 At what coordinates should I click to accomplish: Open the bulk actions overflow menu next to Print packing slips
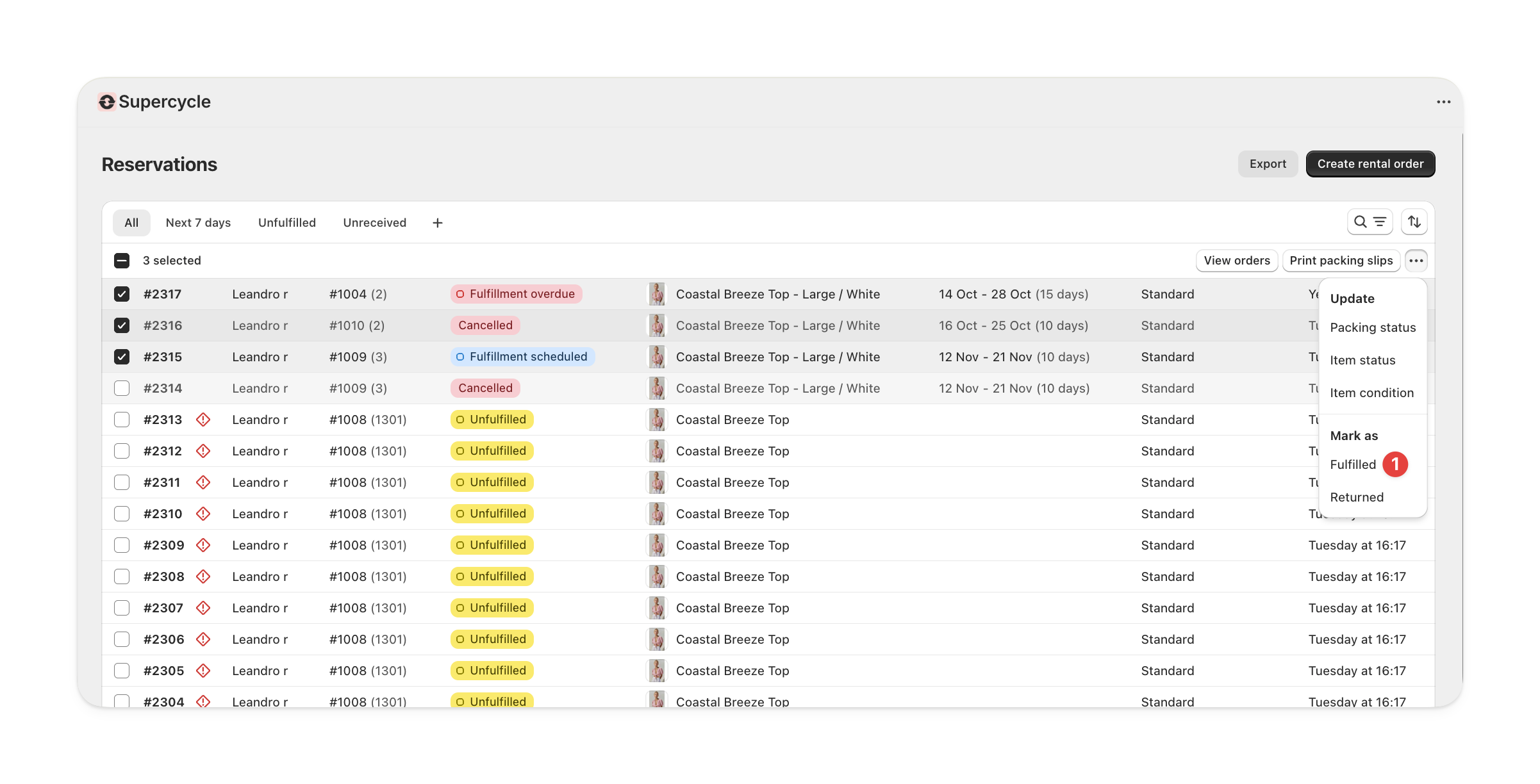tap(1416, 260)
